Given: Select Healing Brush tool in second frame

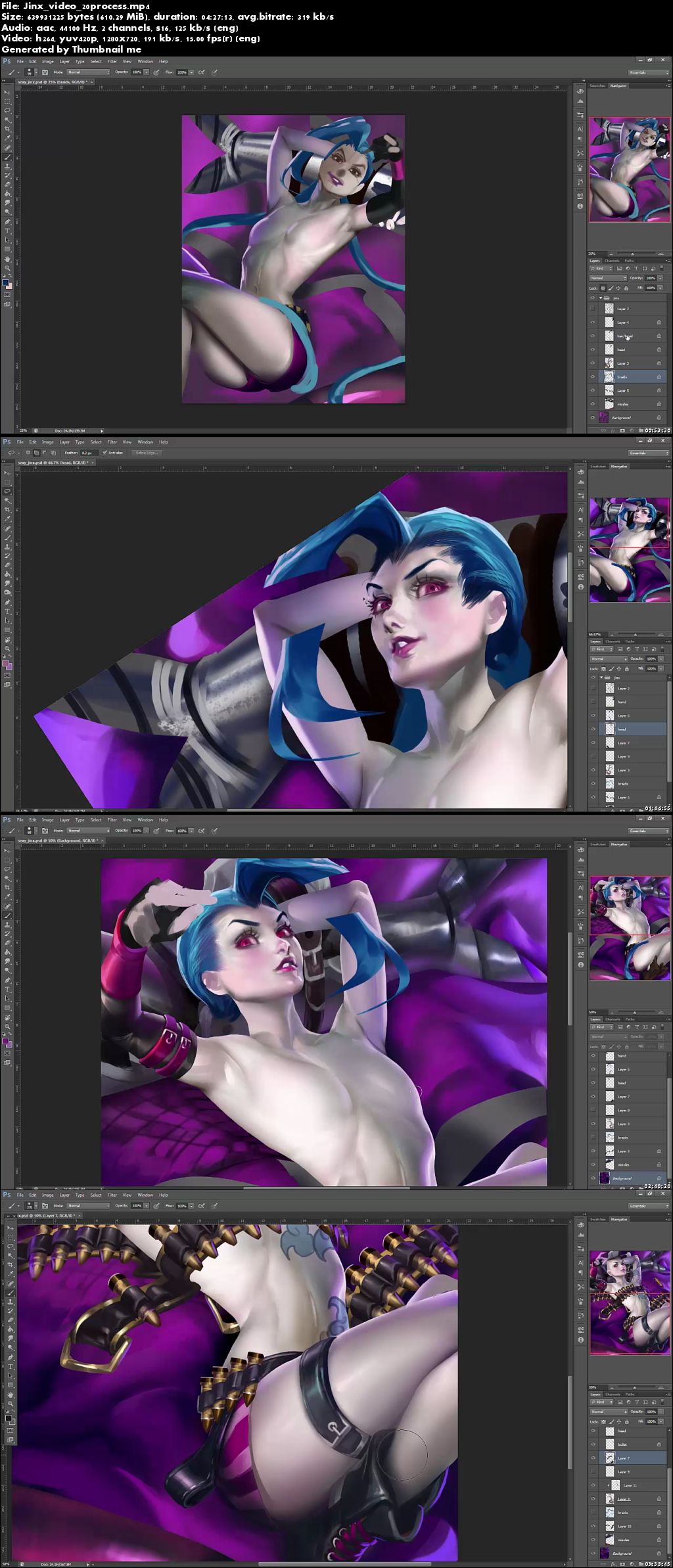Looking at the screenshot, I should 8,528.
